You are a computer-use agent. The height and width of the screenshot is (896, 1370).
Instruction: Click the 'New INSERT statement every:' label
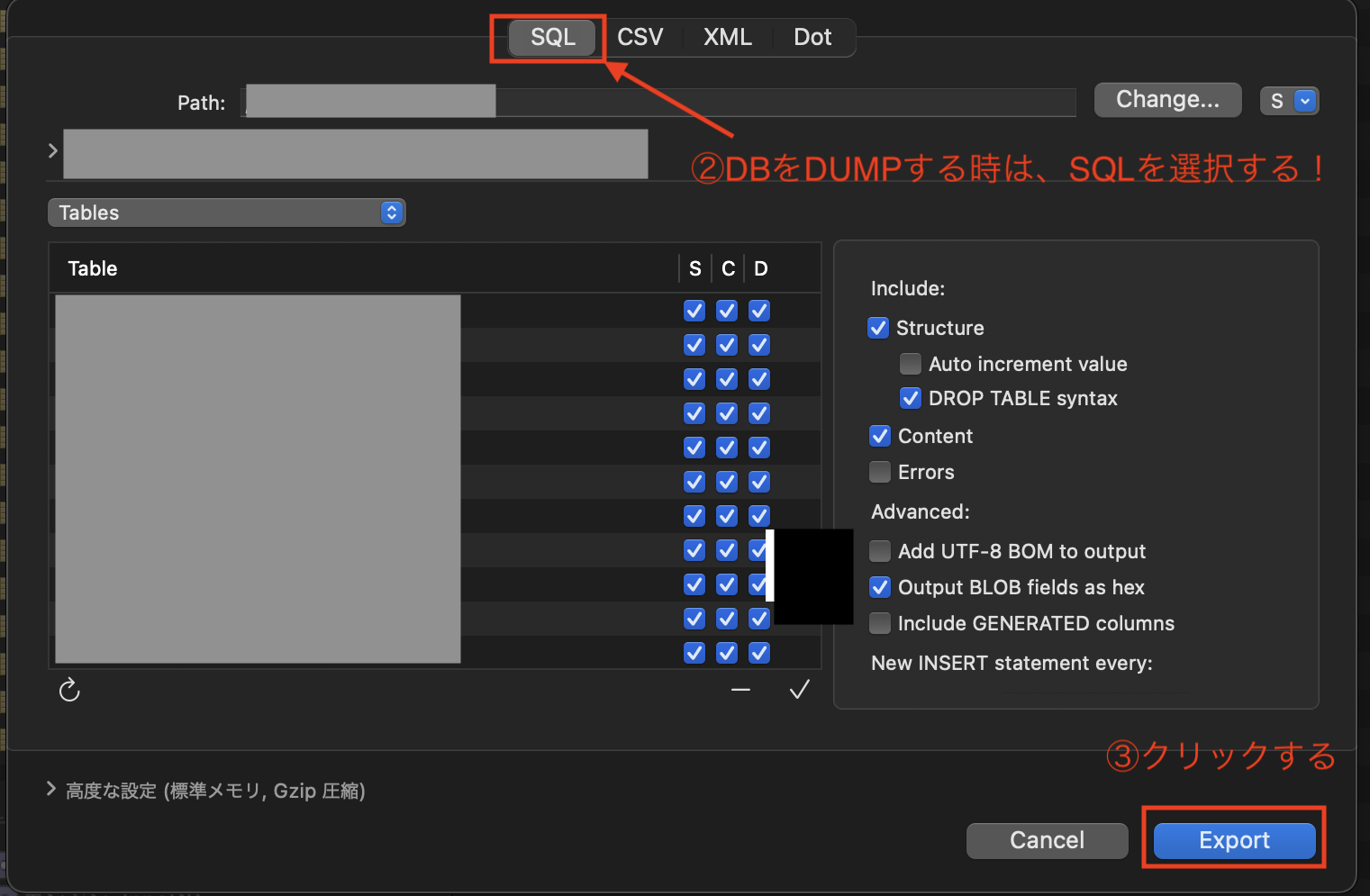click(1012, 663)
